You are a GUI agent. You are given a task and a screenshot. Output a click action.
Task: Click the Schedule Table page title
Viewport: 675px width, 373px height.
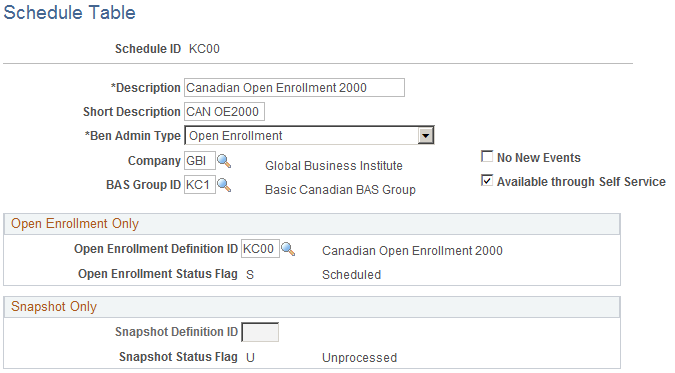[69, 12]
